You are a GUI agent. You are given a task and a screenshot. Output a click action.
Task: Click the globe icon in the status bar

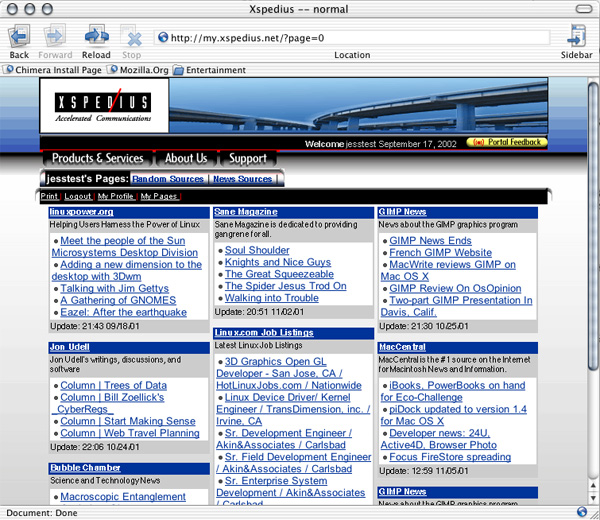tap(582, 512)
